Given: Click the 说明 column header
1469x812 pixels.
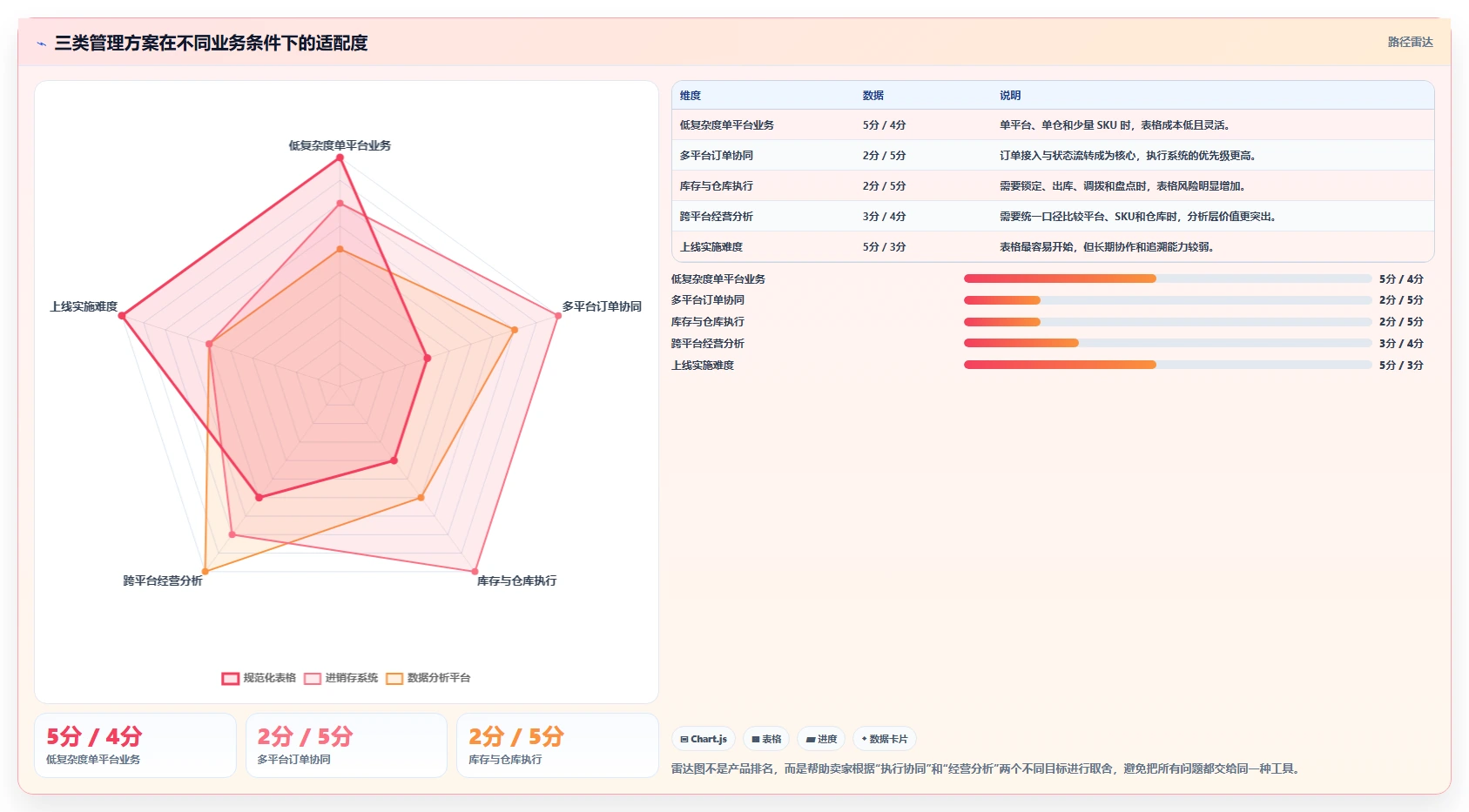Looking at the screenshot, I should (1010, 96).
